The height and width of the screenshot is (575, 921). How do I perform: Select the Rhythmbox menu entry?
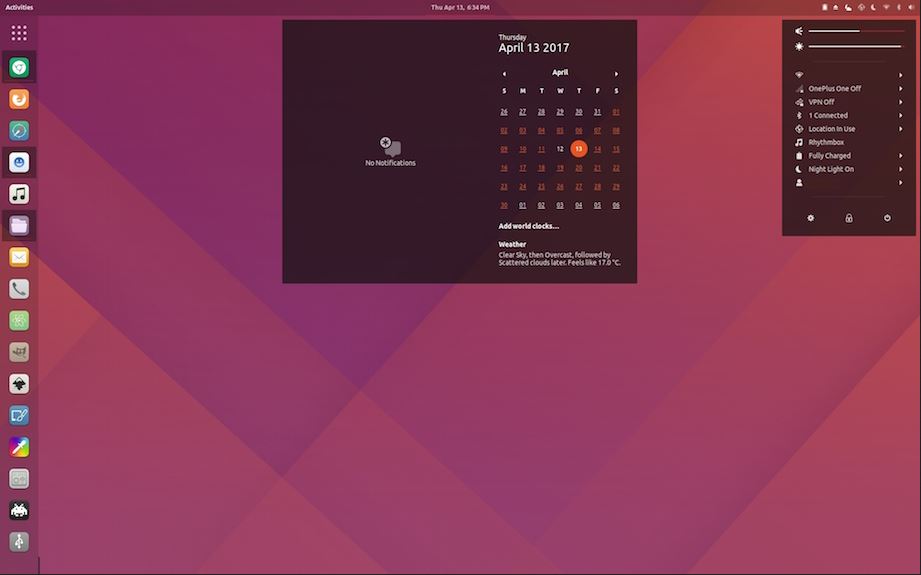coord(826,142)
